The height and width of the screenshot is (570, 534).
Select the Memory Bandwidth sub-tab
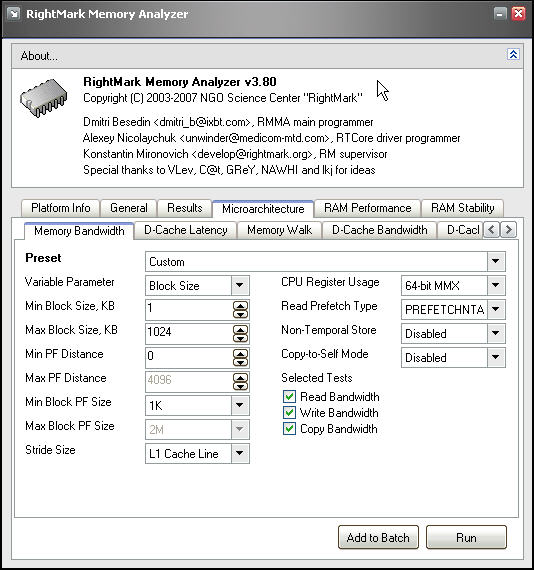79,231
